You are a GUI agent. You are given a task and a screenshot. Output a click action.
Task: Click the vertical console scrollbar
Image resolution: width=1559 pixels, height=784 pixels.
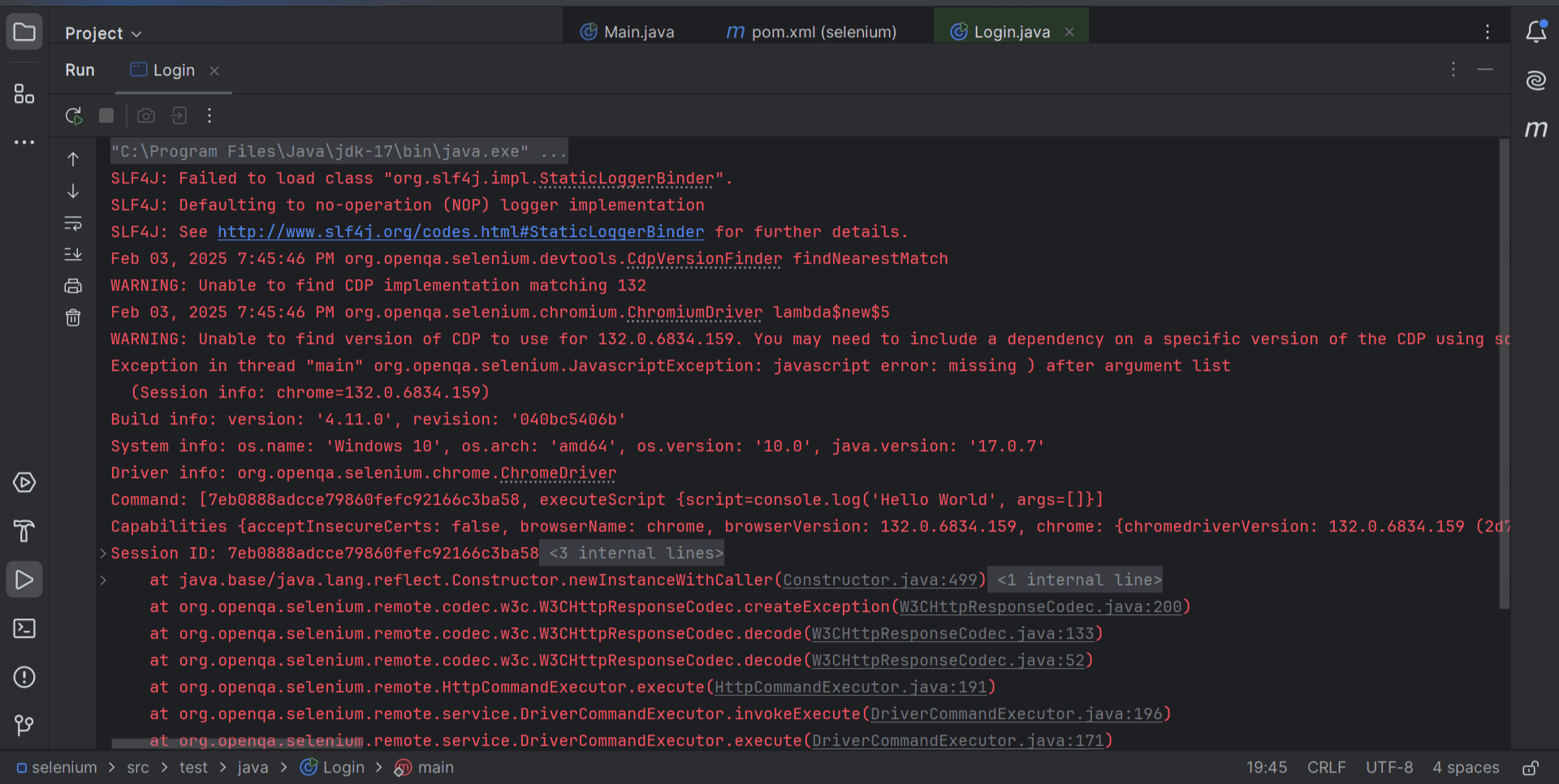1504,373
